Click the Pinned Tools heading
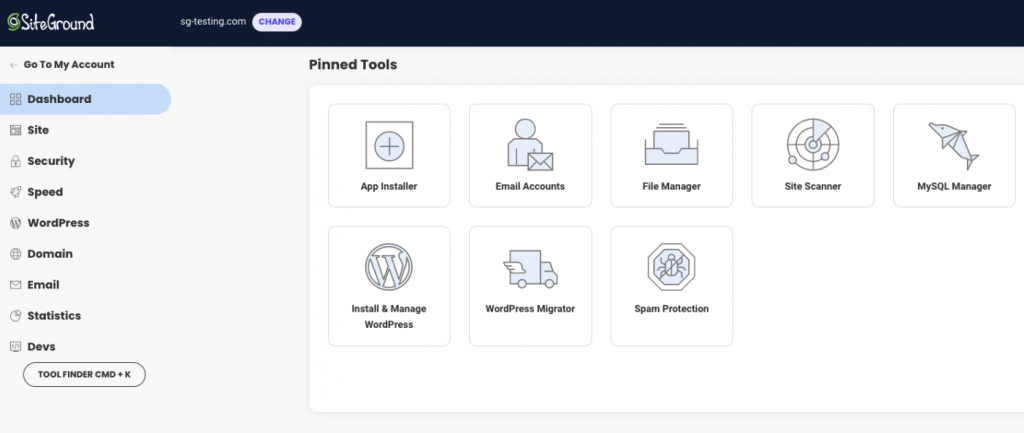Viewport: 1024px width, 433px height. tap(353, 65)
